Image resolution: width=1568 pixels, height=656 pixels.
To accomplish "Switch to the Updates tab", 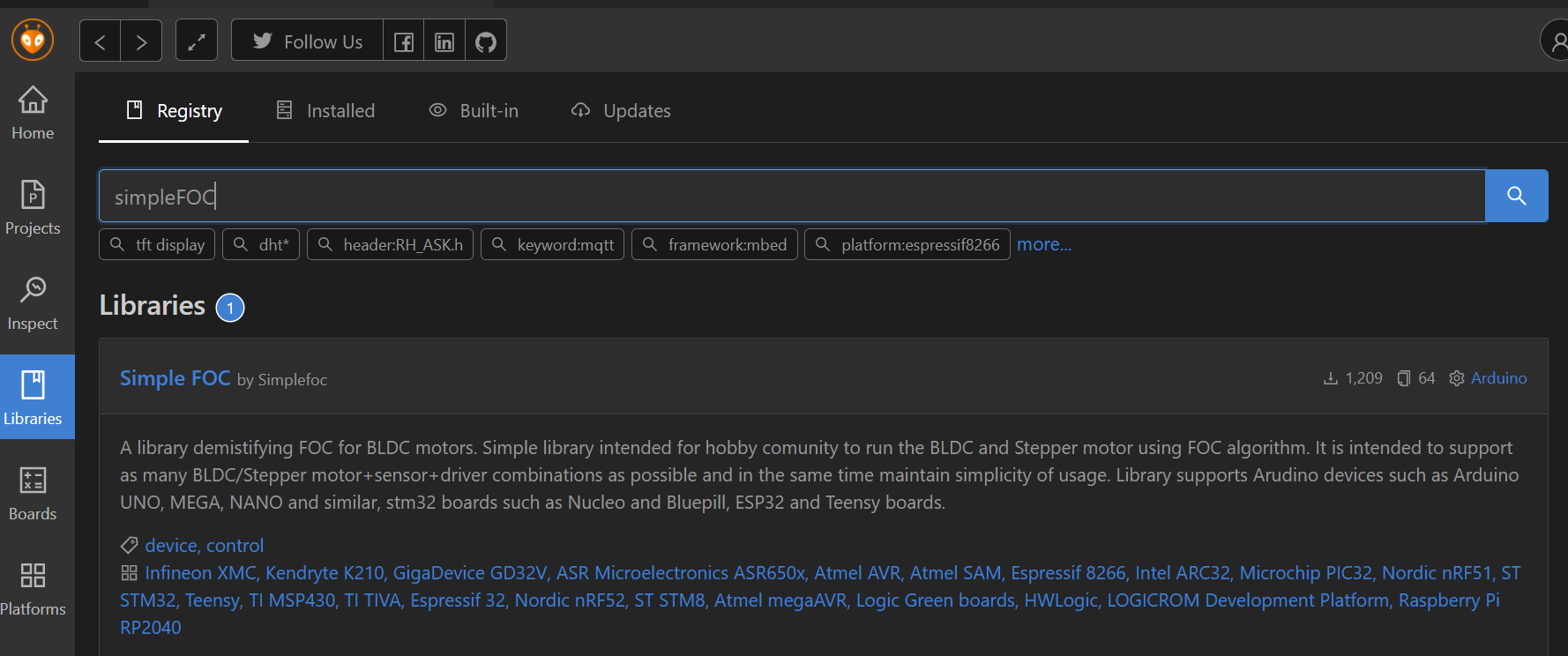I will (x=621, y=111).
